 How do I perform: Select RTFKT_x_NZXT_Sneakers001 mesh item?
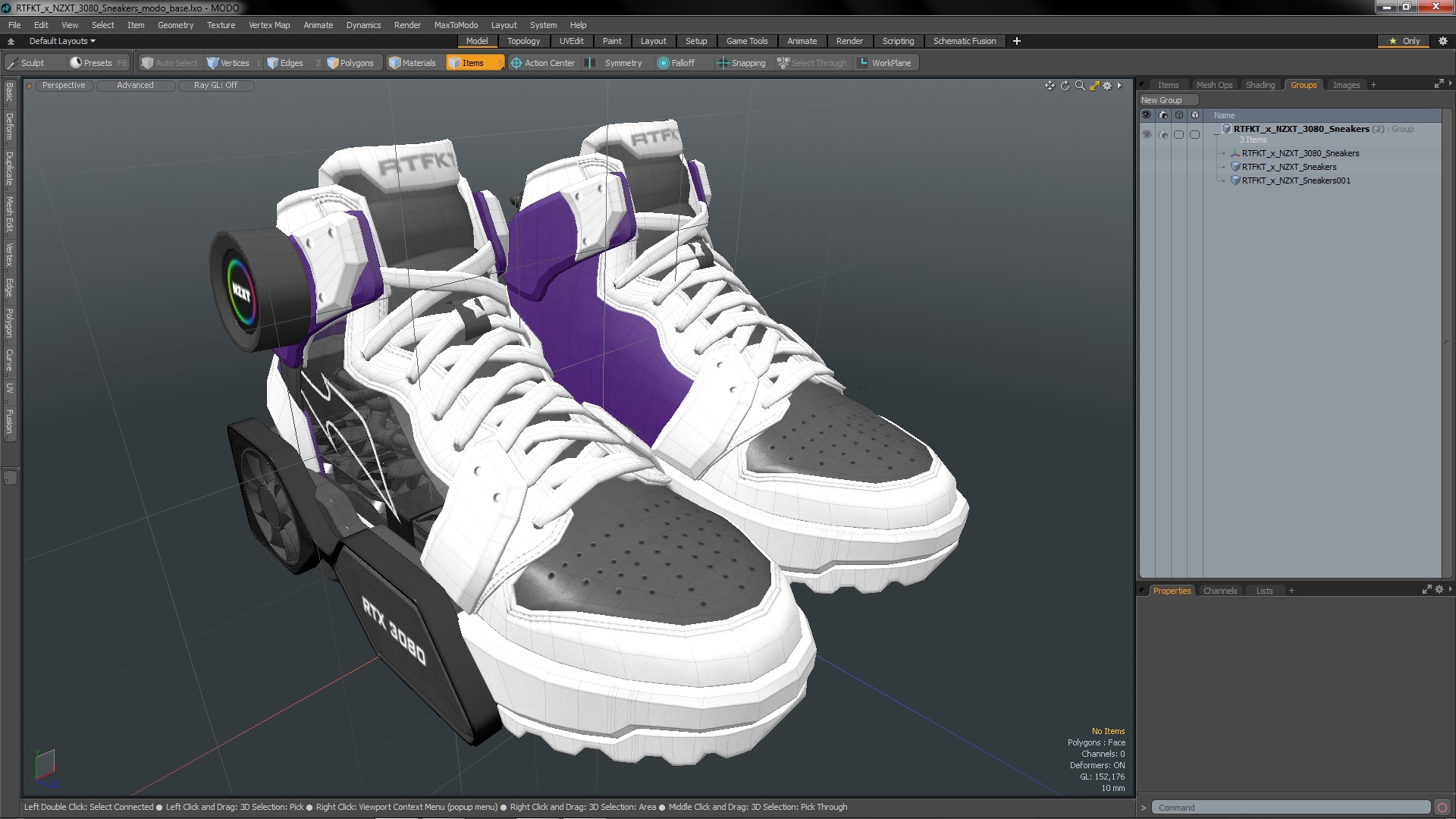[x=1295, y=180]
